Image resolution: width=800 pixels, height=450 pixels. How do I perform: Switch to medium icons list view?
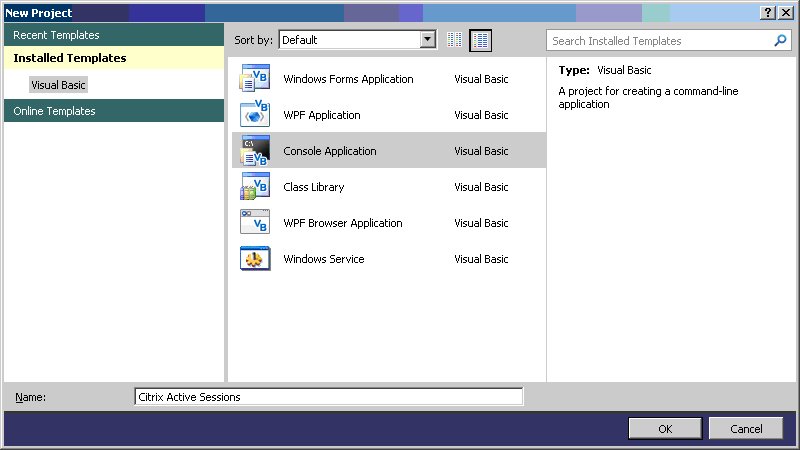pos(480,40)
